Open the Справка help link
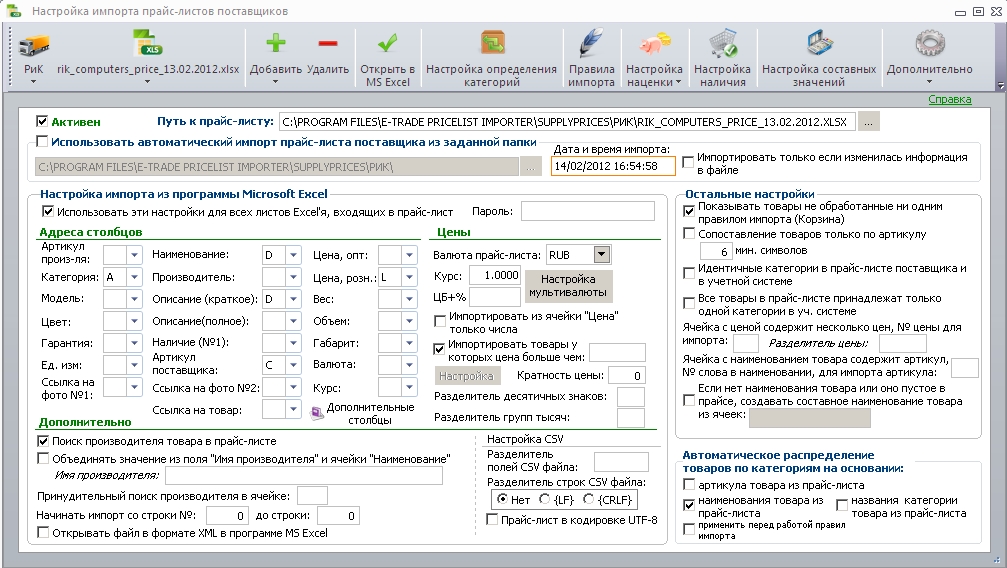1007x568 pixels. coord(949,100)
